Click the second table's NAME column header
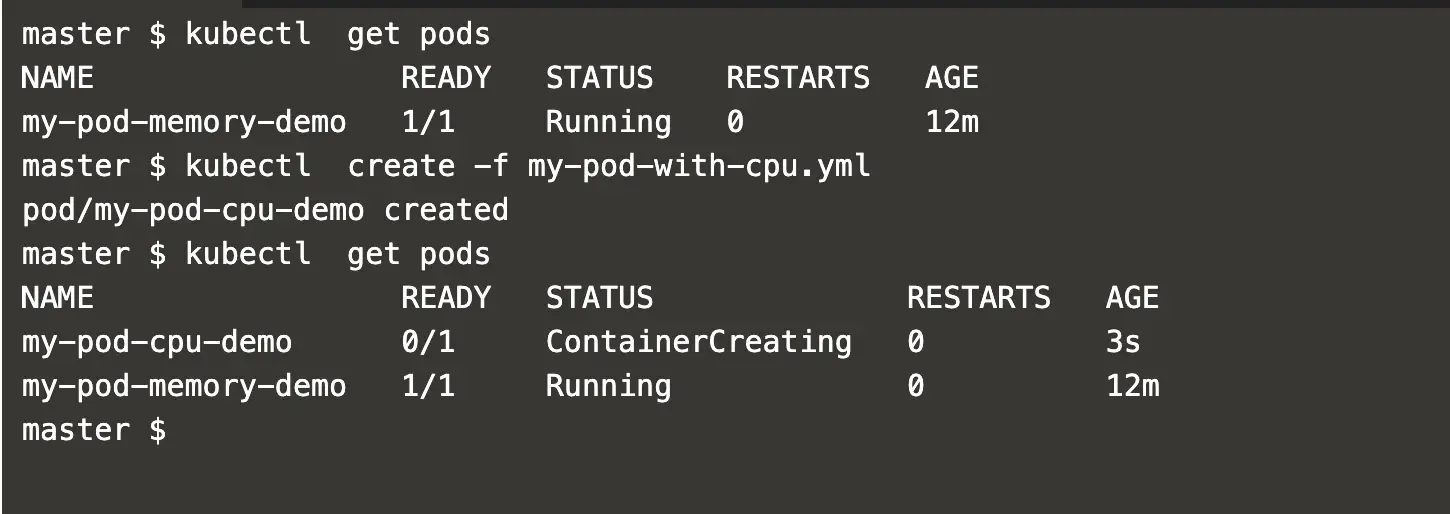 (x=57, y=299)
